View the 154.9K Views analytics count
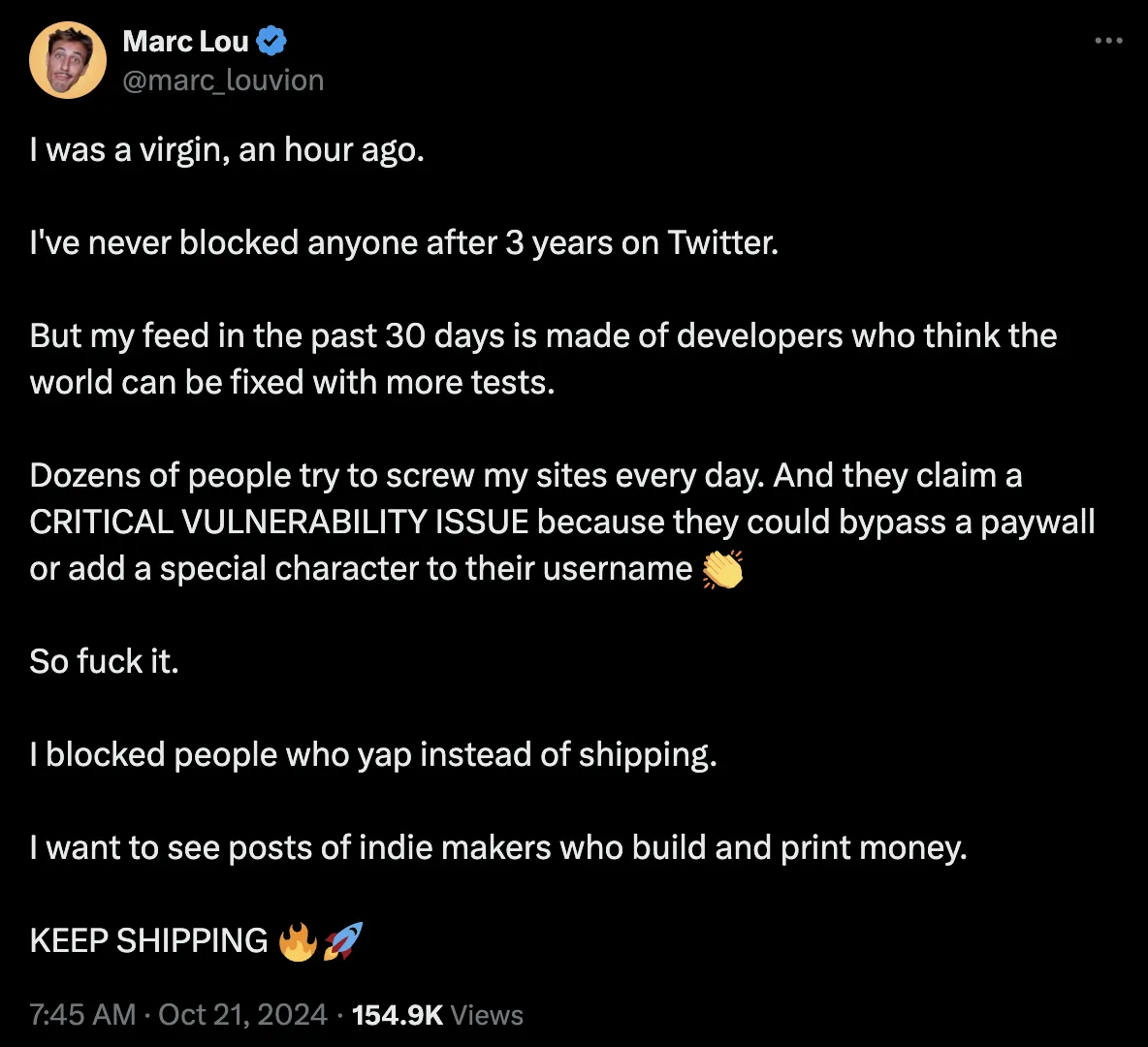 point(437,1015)
